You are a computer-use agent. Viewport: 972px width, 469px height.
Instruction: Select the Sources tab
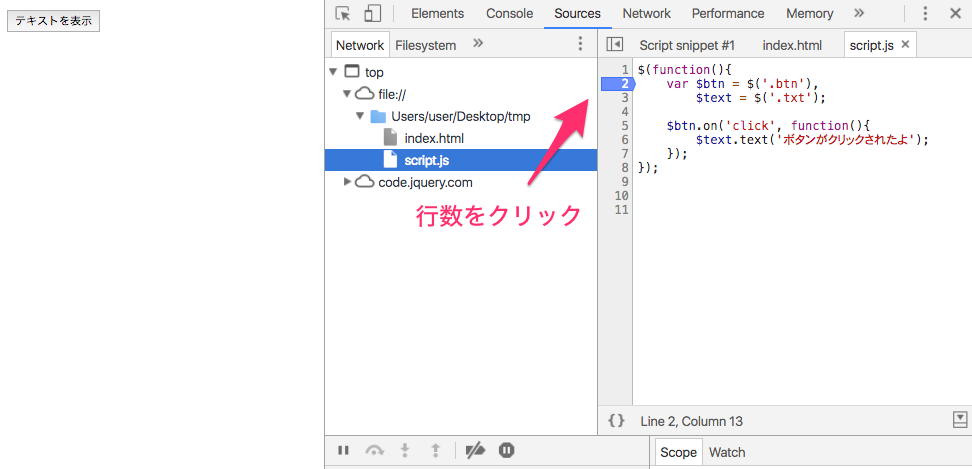(577, 14)
